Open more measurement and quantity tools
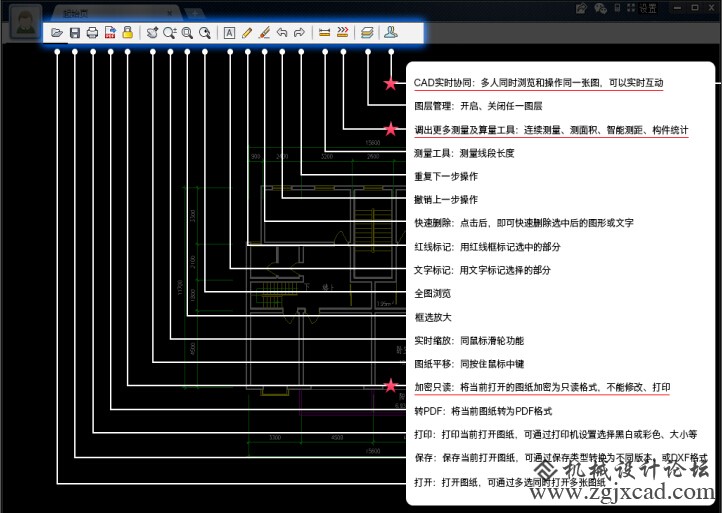The image size is (722, 513). coord(343,32)
